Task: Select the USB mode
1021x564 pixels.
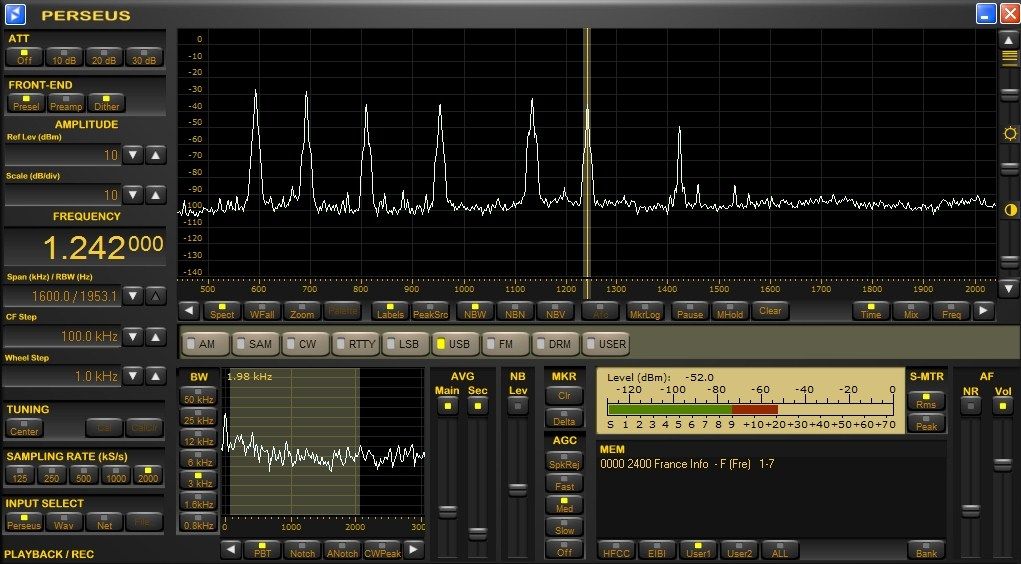Action: point(456,344)
